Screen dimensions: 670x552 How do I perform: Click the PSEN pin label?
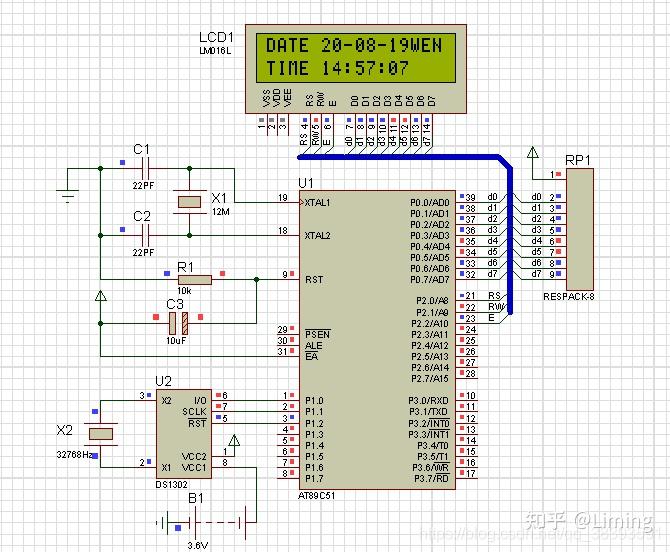coord(318,335)
